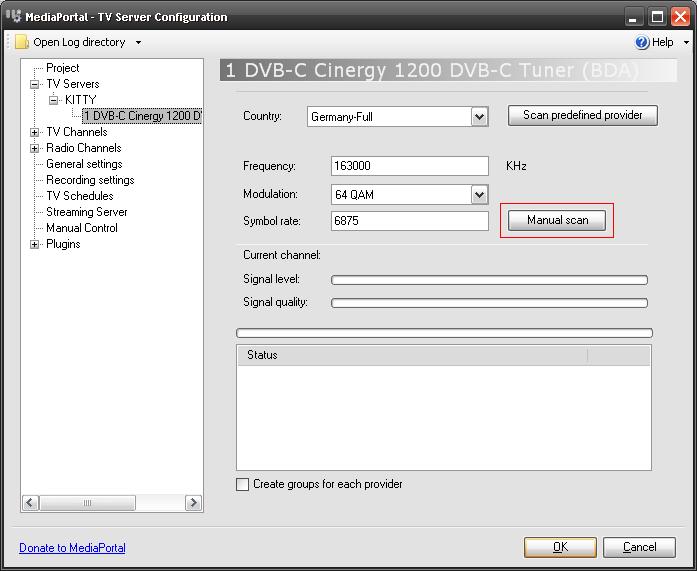Image resolution: width=697 pixels, height=571 pixels.
Task: Open Streaming Server in the sidebar
Action: tap(87, 212)
